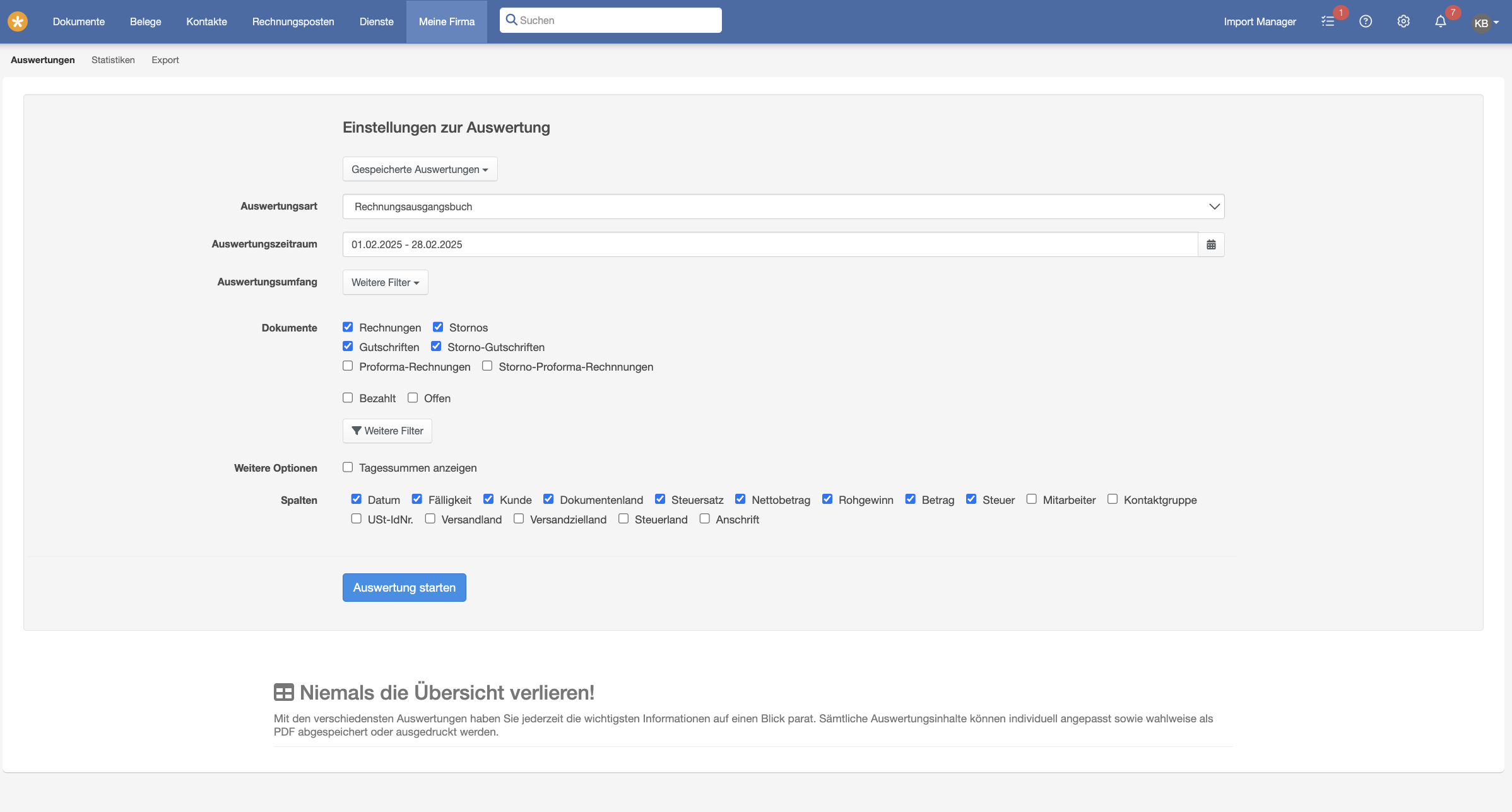Screen dimensions: 1512x812
Task: Open the Kontakte menu
Action: [207, 21]
